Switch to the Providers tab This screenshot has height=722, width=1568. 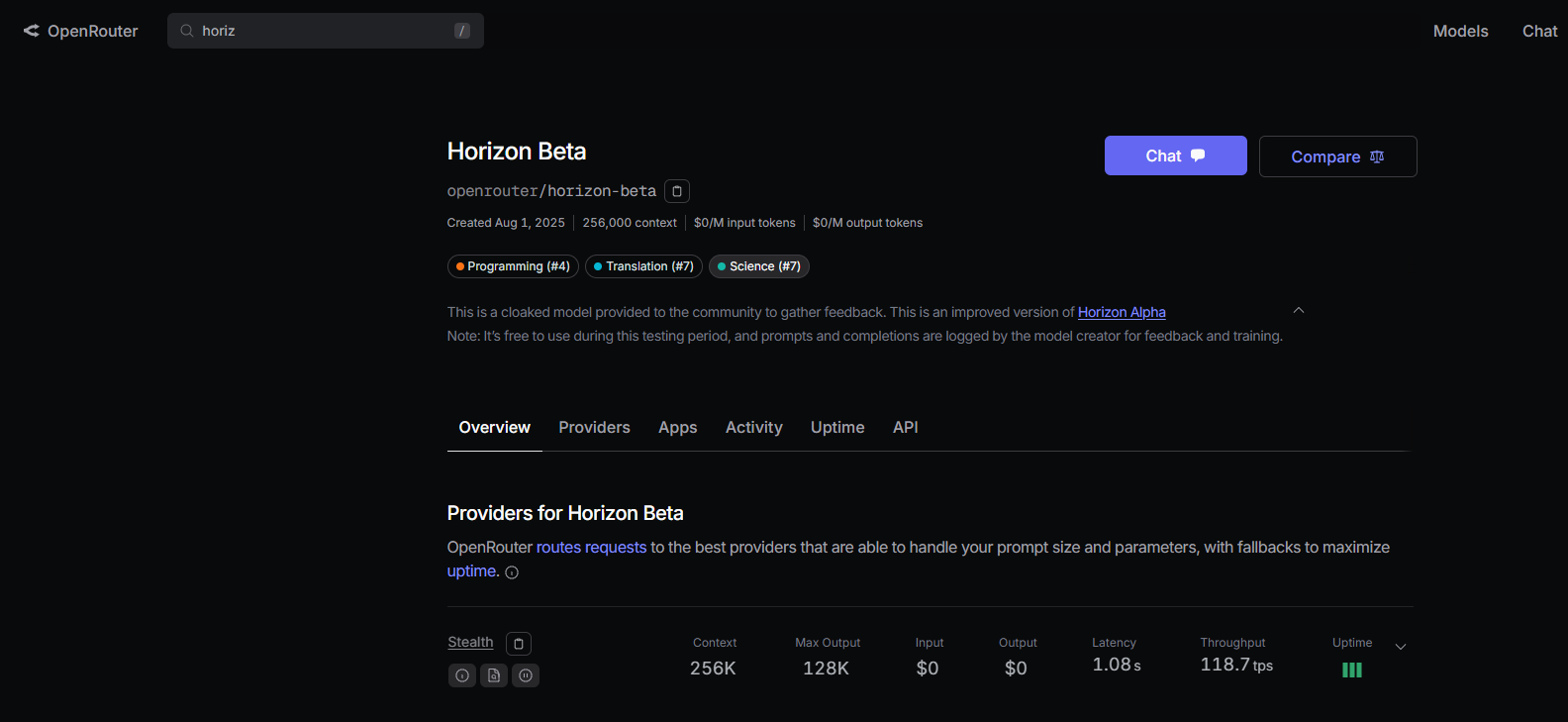point(594,427)
